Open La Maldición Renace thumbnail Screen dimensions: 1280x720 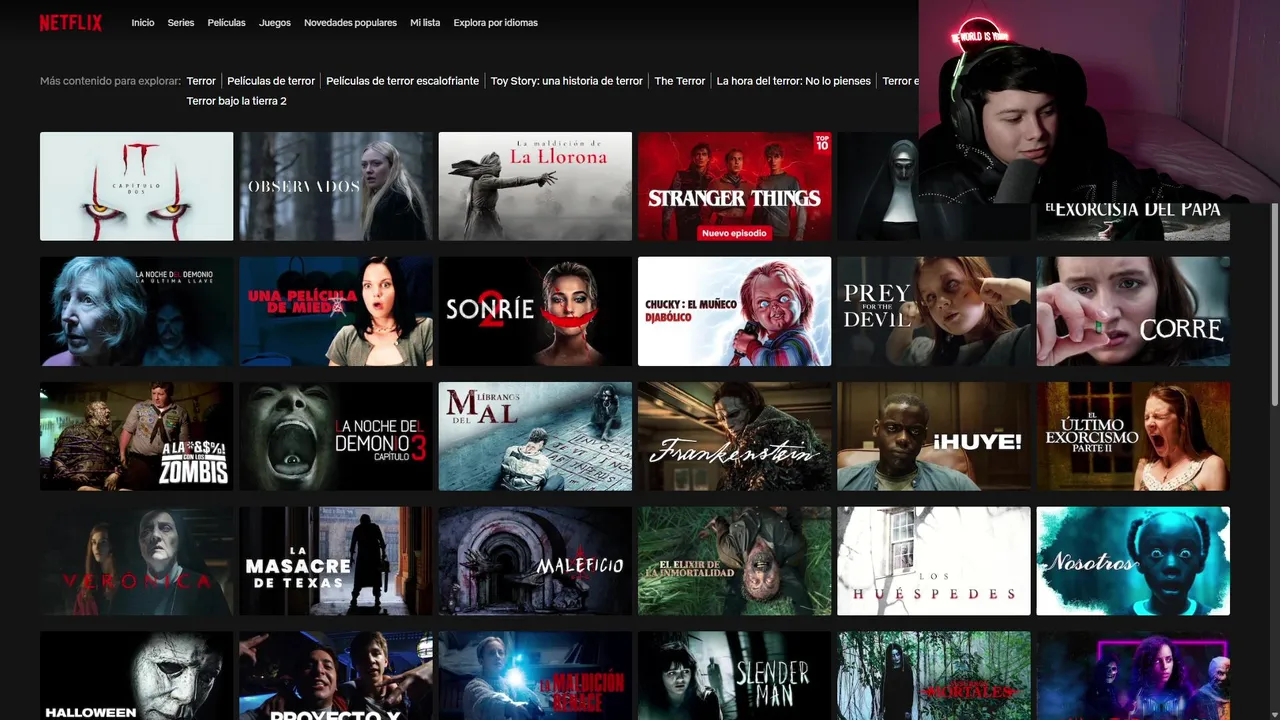pos(535,676)
